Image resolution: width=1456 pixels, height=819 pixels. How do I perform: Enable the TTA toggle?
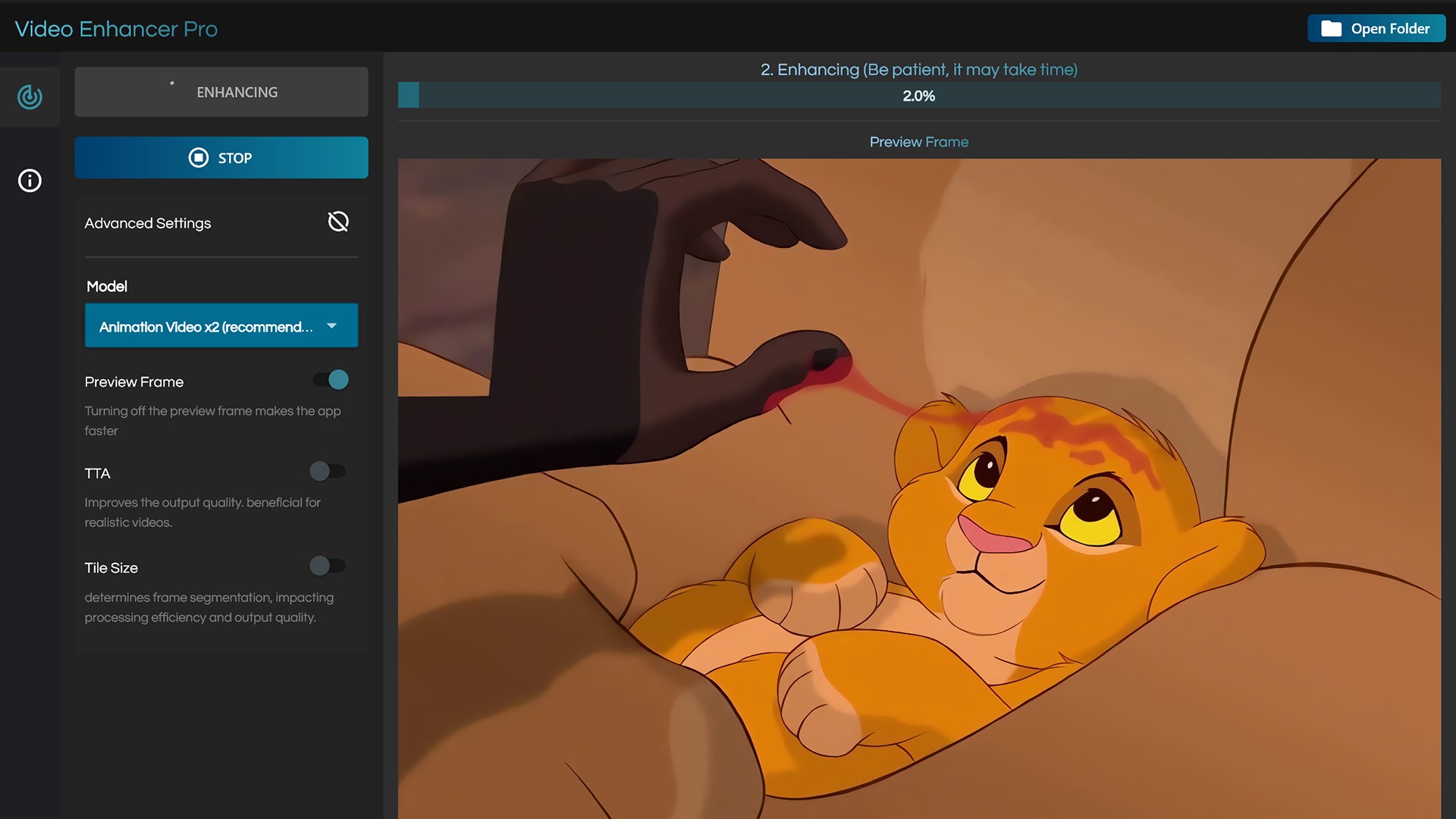328,472
